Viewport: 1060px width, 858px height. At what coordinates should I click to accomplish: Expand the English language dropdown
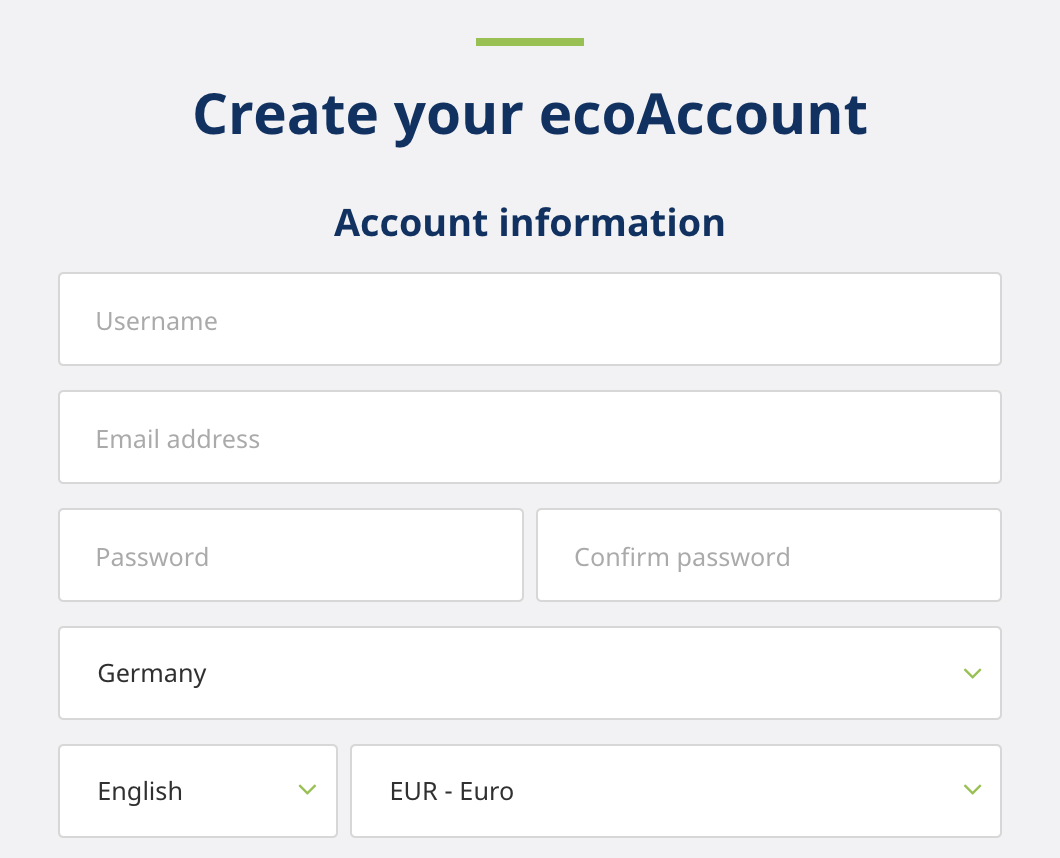[198, 791]
